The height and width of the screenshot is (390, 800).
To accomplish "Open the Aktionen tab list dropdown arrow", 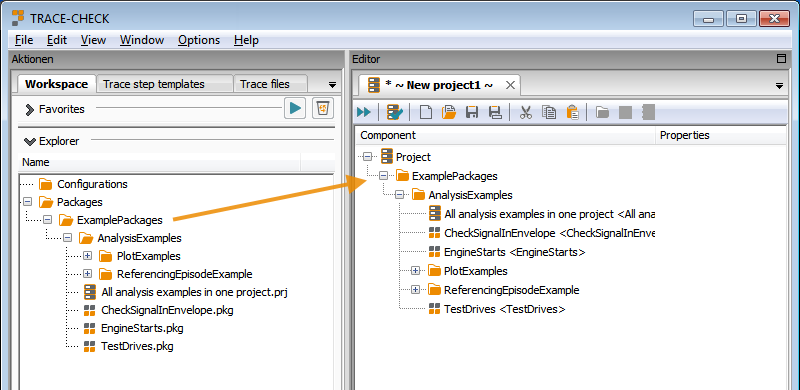I will pos(332,85).
